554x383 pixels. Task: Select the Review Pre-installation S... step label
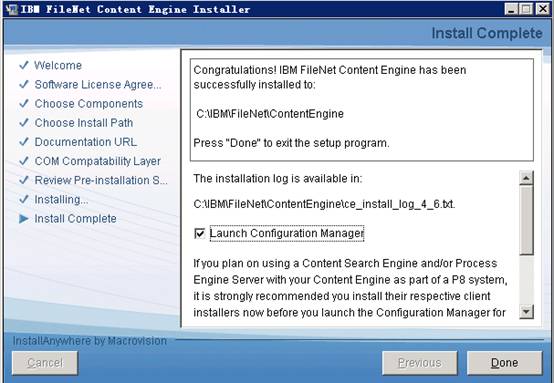(x=101, y=180)
